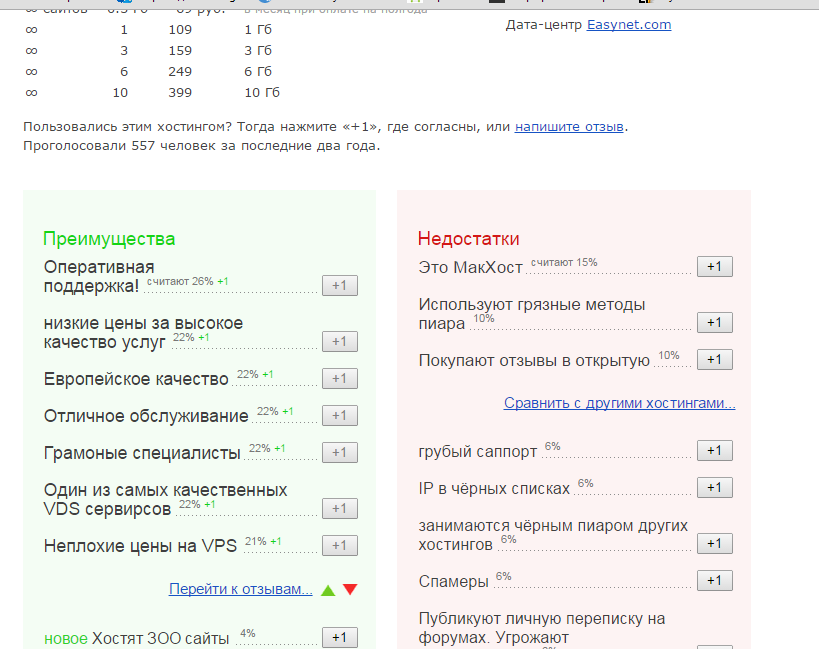
Task: Click the green 'новое' label
Action: tap(66, 639)
